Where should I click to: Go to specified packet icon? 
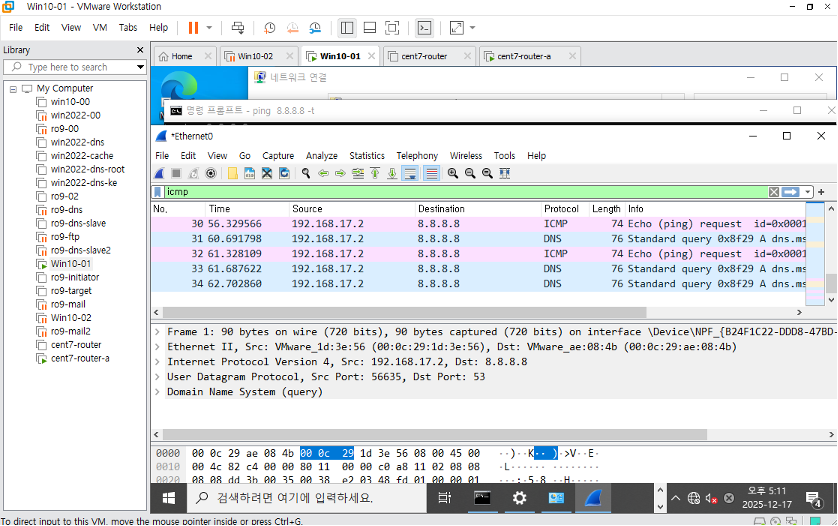(x=358, y=173)
